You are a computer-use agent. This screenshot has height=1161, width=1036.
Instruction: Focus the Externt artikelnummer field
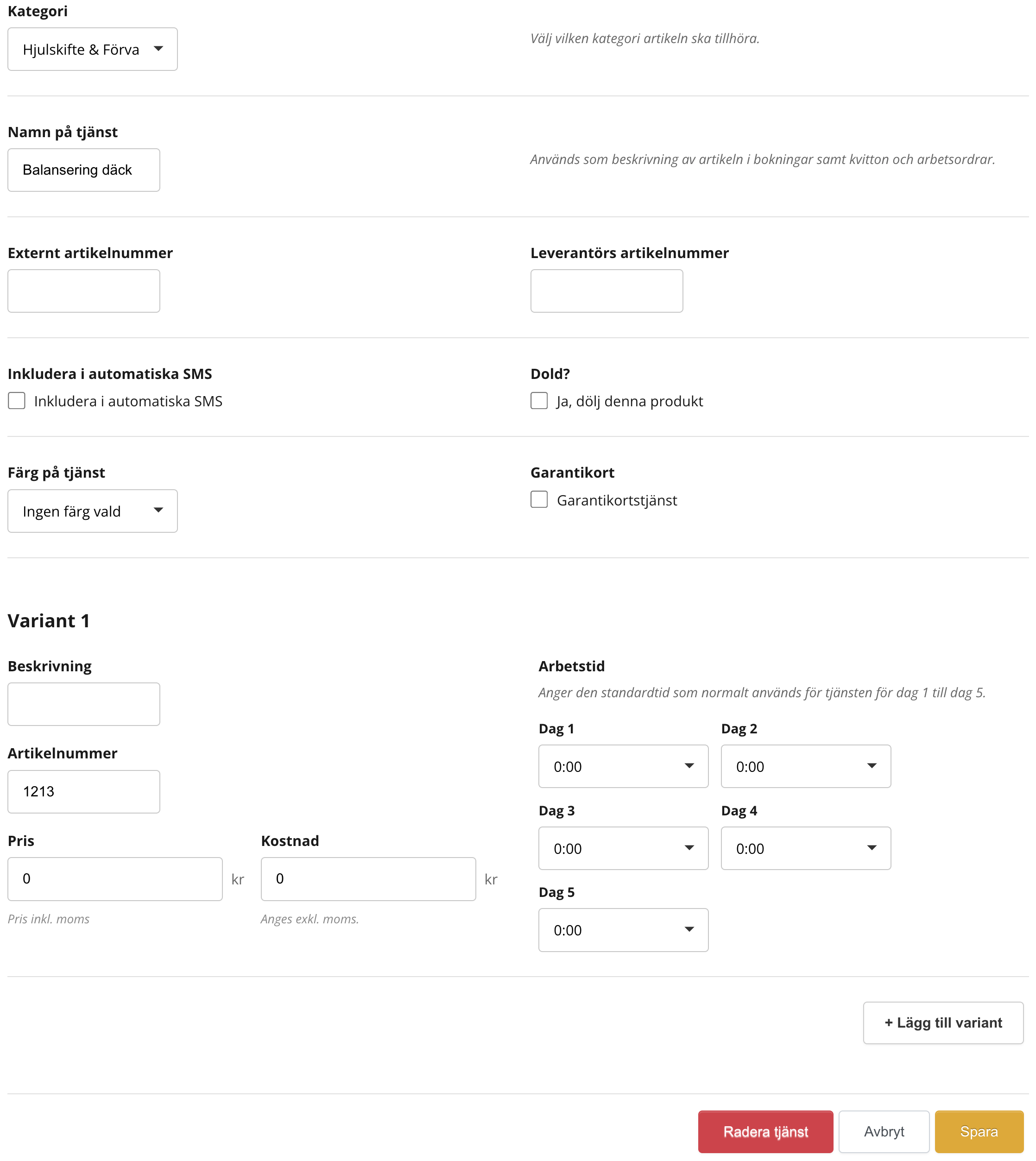pos(84,291)
